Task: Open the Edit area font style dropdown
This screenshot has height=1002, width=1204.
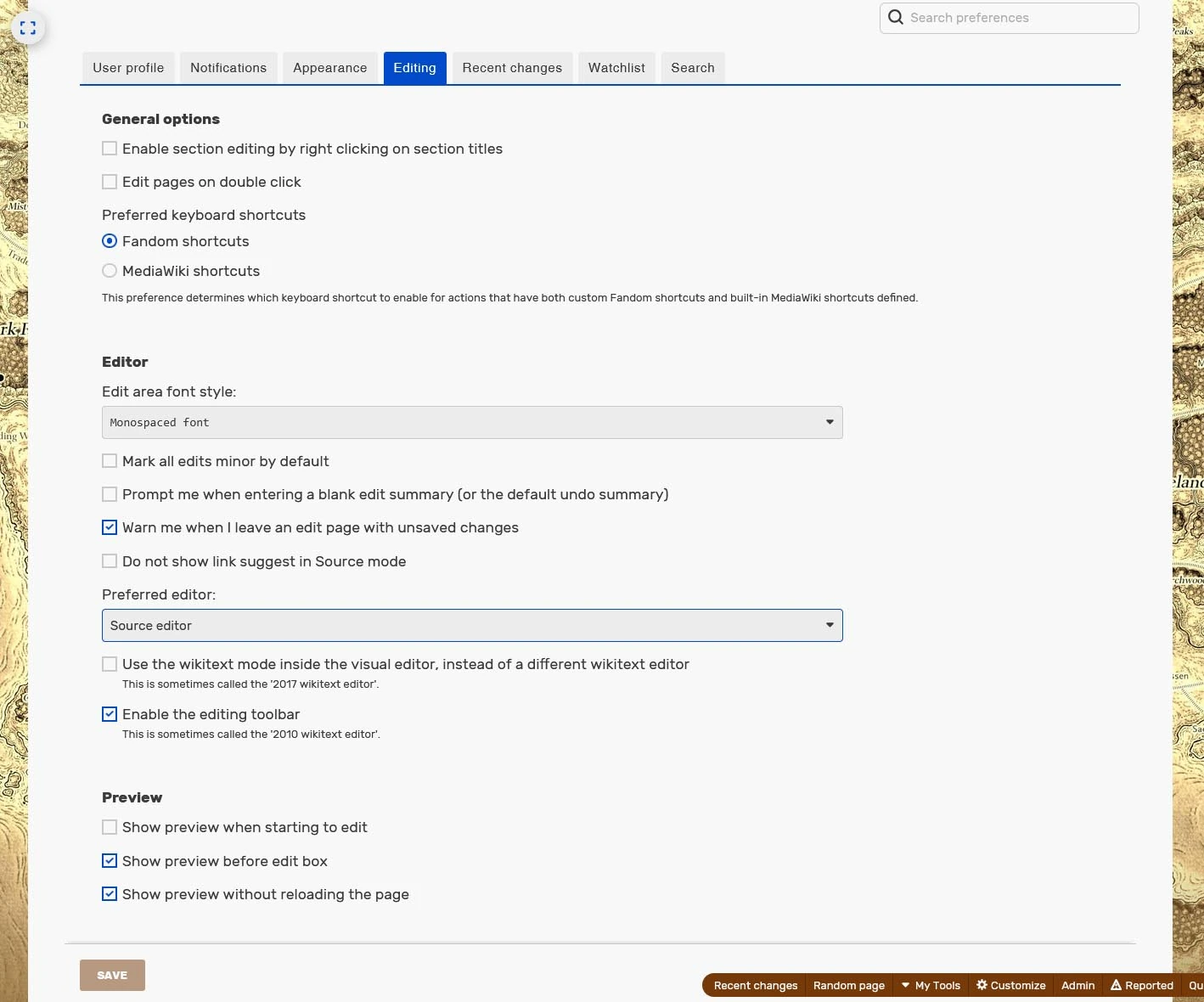Action: coord(471,422)
